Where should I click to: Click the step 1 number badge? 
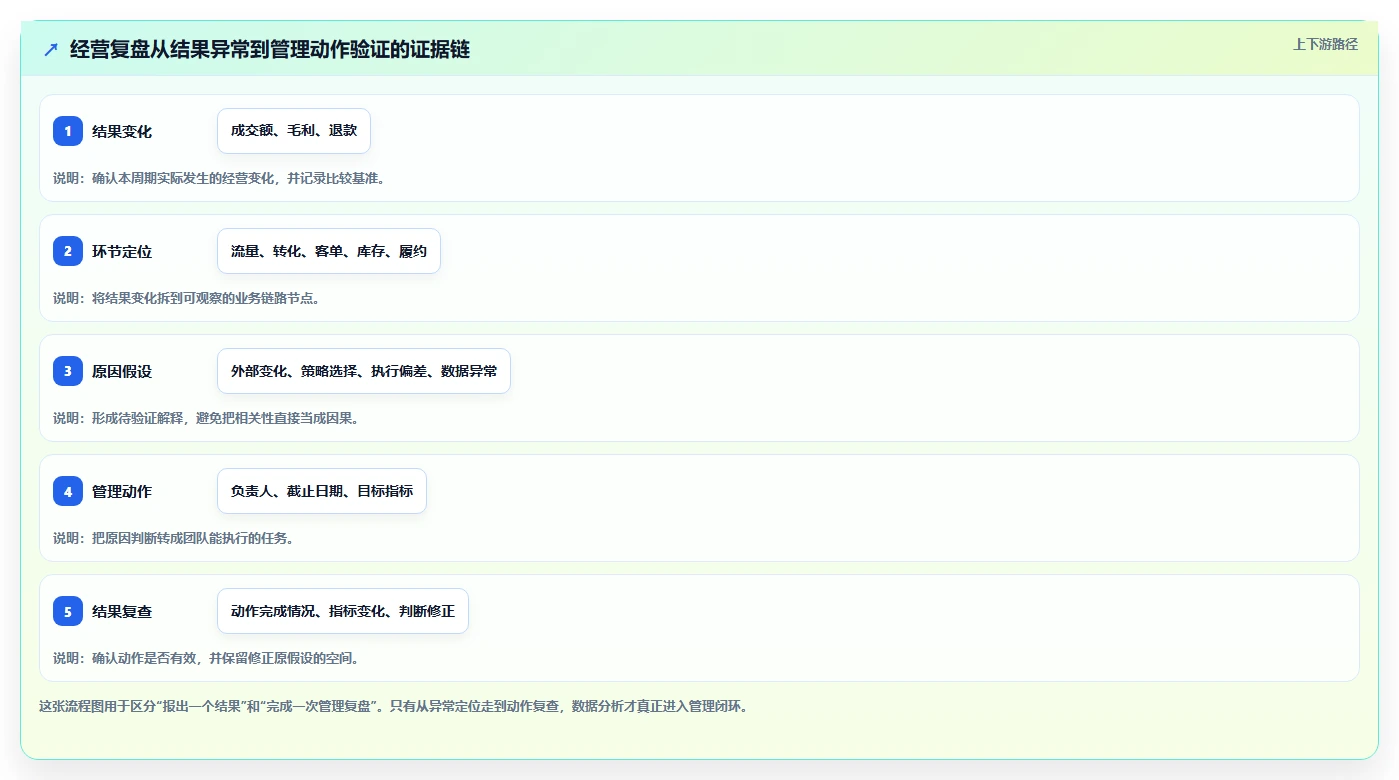(x=68, y=131)
